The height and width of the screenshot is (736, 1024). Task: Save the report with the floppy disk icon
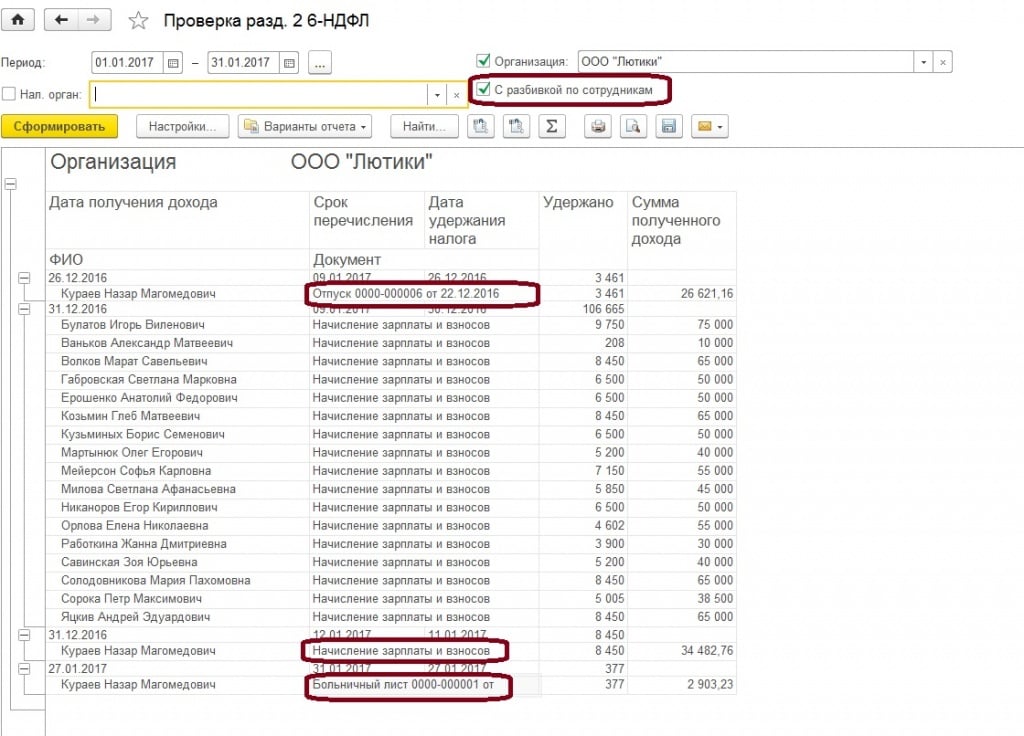pyautogui.click(x=668, y=127)
